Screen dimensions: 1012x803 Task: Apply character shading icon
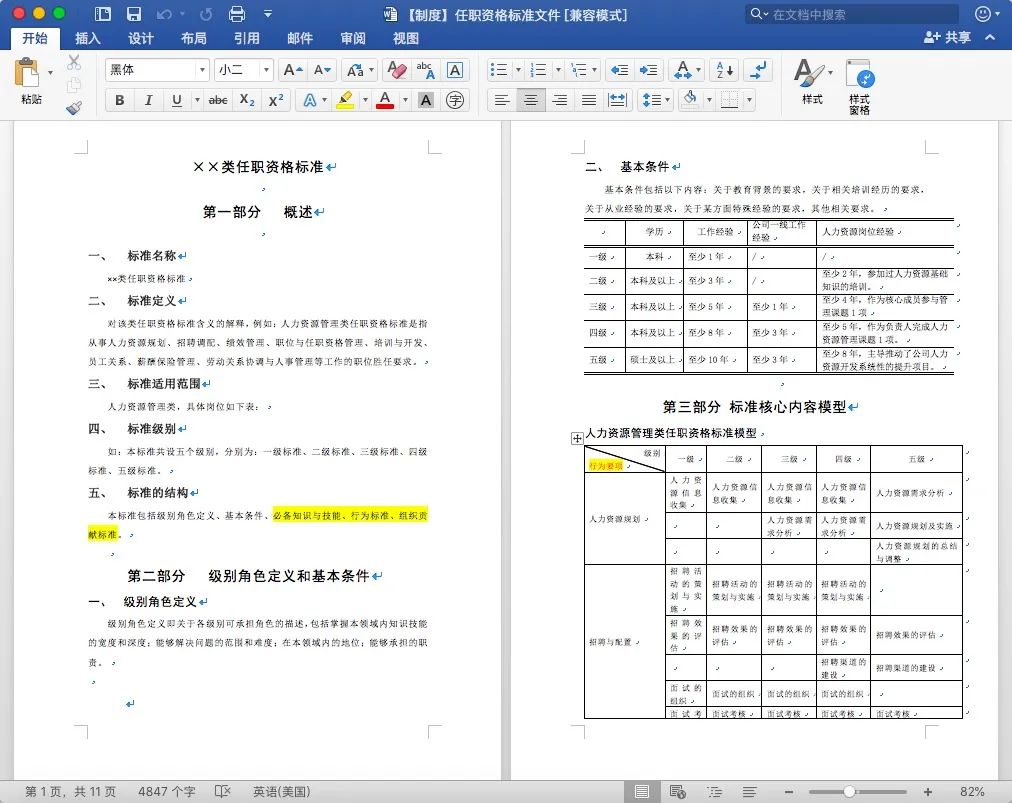pyautogui.click(x=426, y=100)
